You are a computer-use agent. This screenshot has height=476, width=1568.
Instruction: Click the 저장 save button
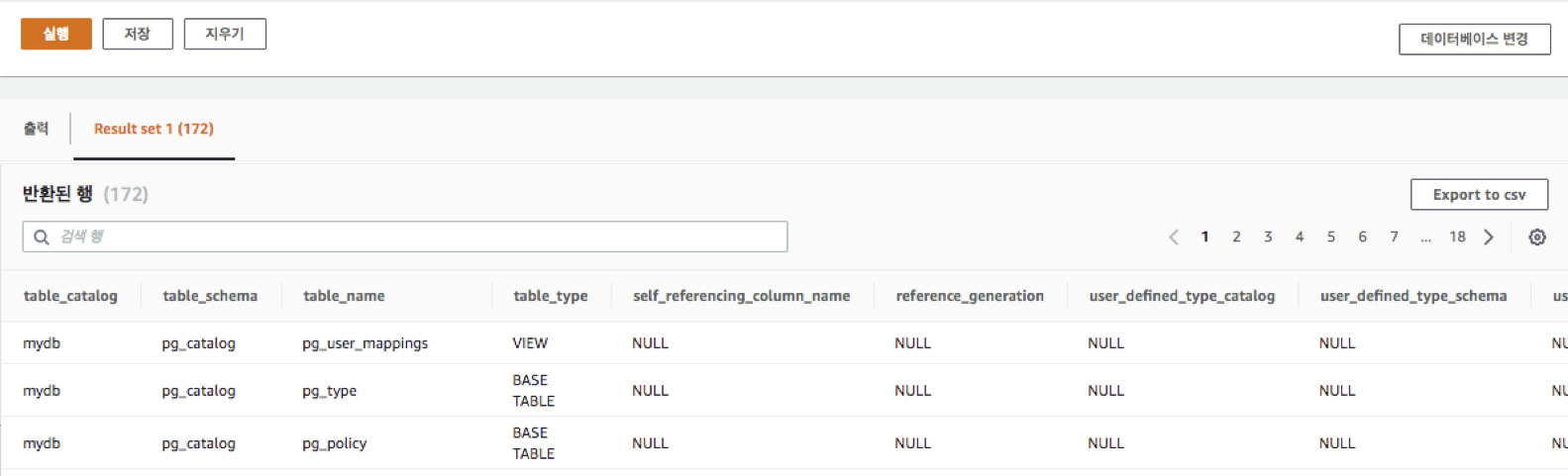point(138,34)
